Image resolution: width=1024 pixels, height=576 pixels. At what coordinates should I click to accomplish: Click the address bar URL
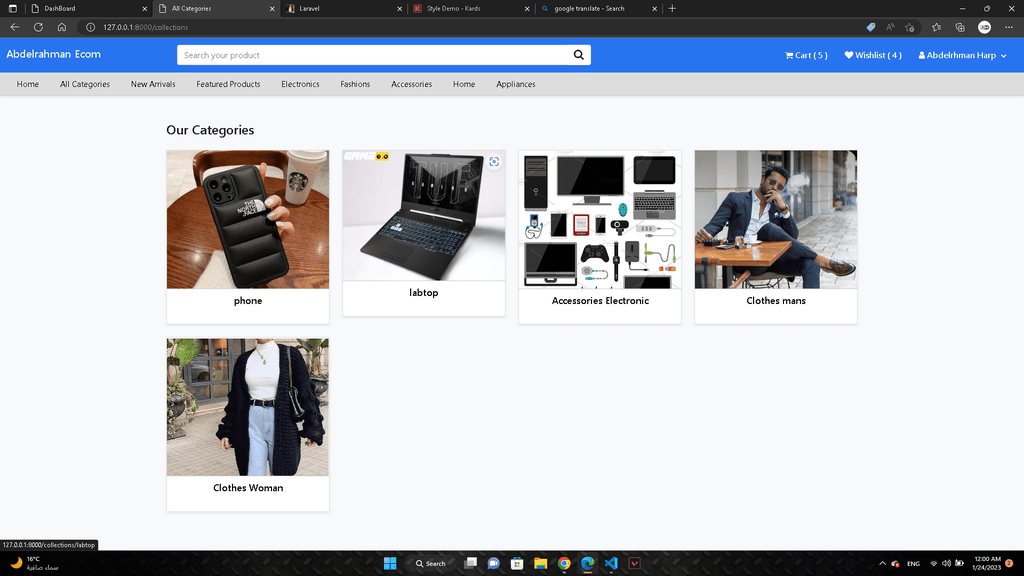pos(146,27)
